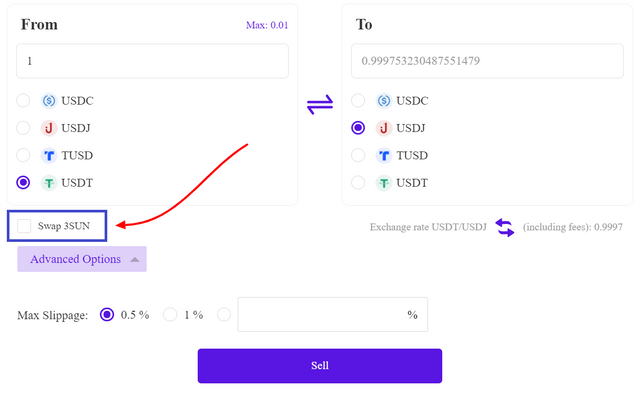Image resolution: width=640 pixels, height=405 pixels.
Task: Click the Sell button
Action: pos(320,365)
